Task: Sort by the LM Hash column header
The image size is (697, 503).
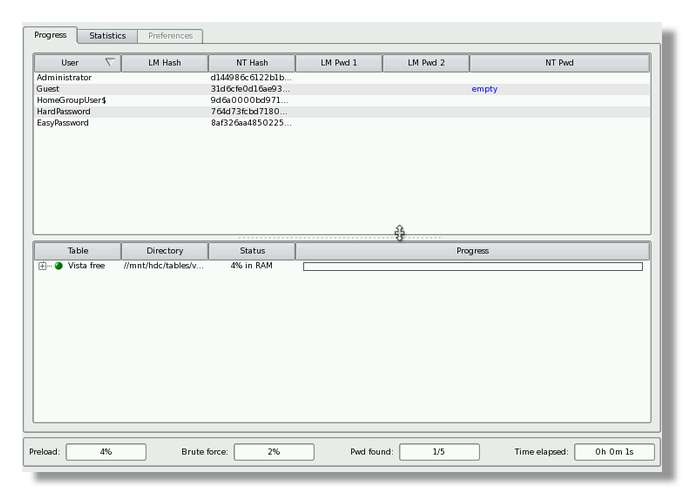Action: [164, 63]
